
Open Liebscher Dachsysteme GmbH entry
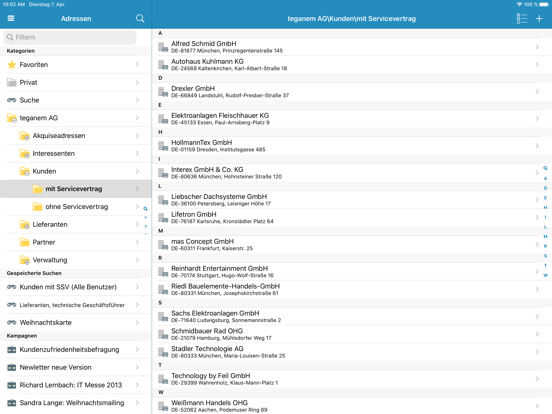click(352, 200)
